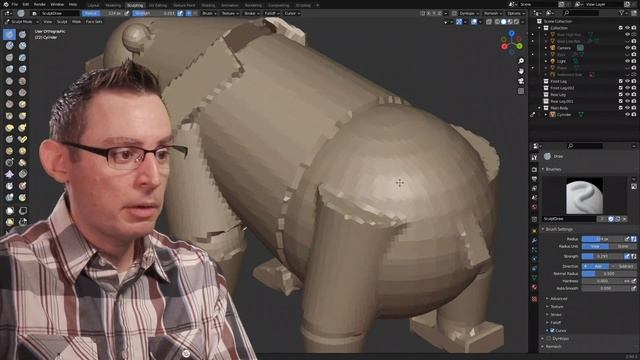Open the Render properties tab
640x360 pixels.
click(534, 169)
